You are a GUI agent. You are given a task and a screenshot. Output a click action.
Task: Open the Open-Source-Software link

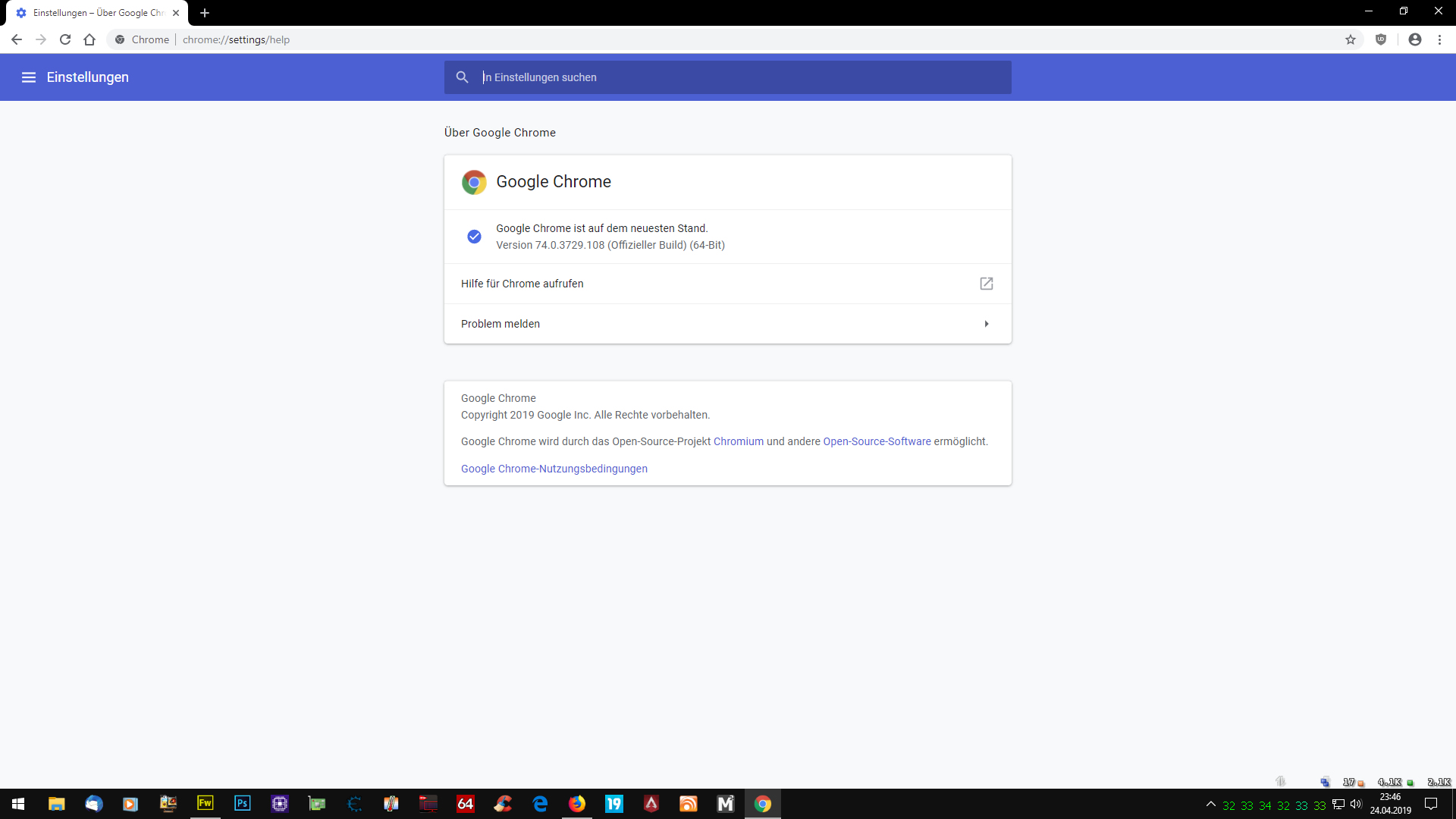coord(877,441)
